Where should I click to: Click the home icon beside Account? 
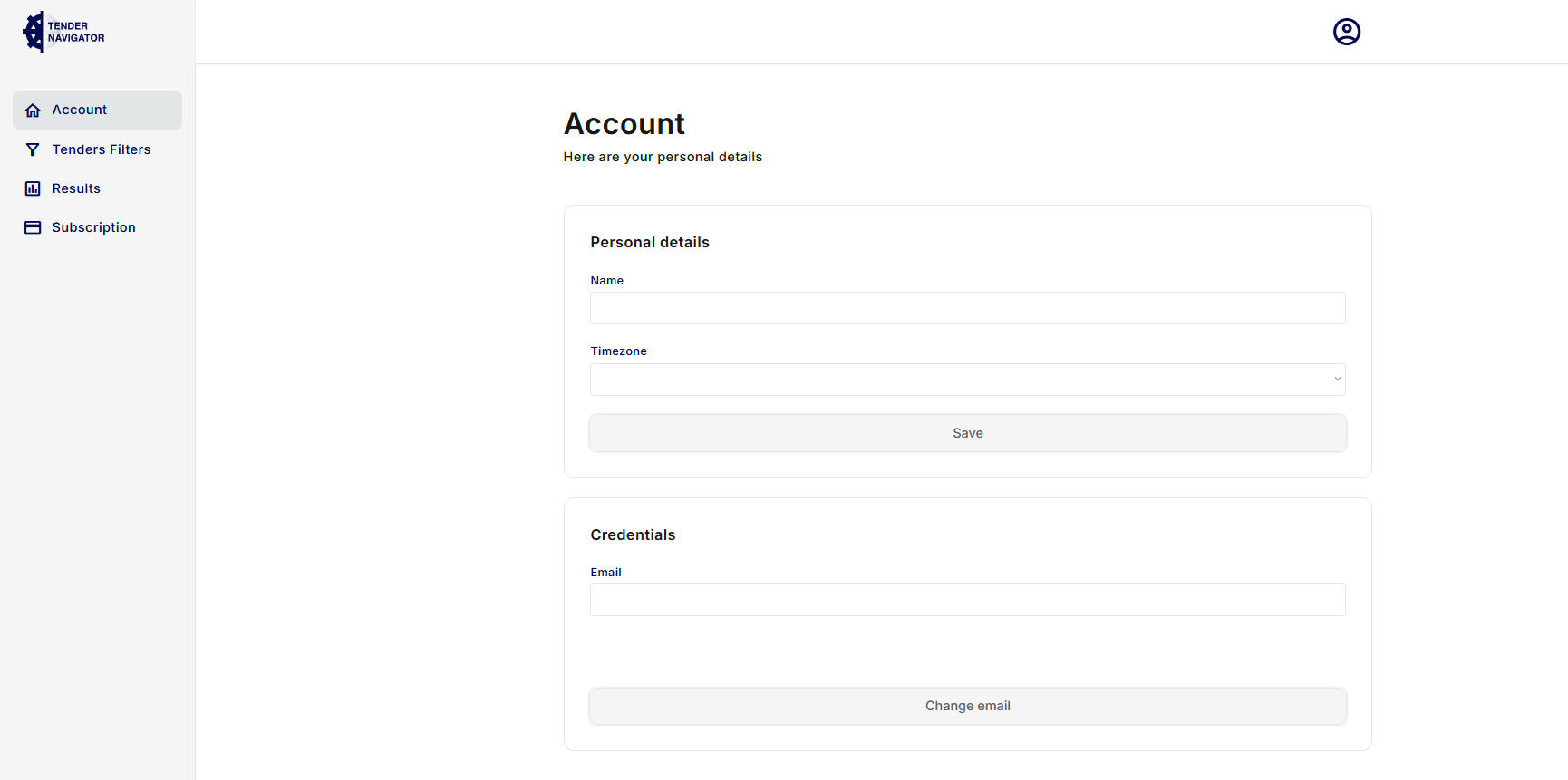[x=33, y=111]
